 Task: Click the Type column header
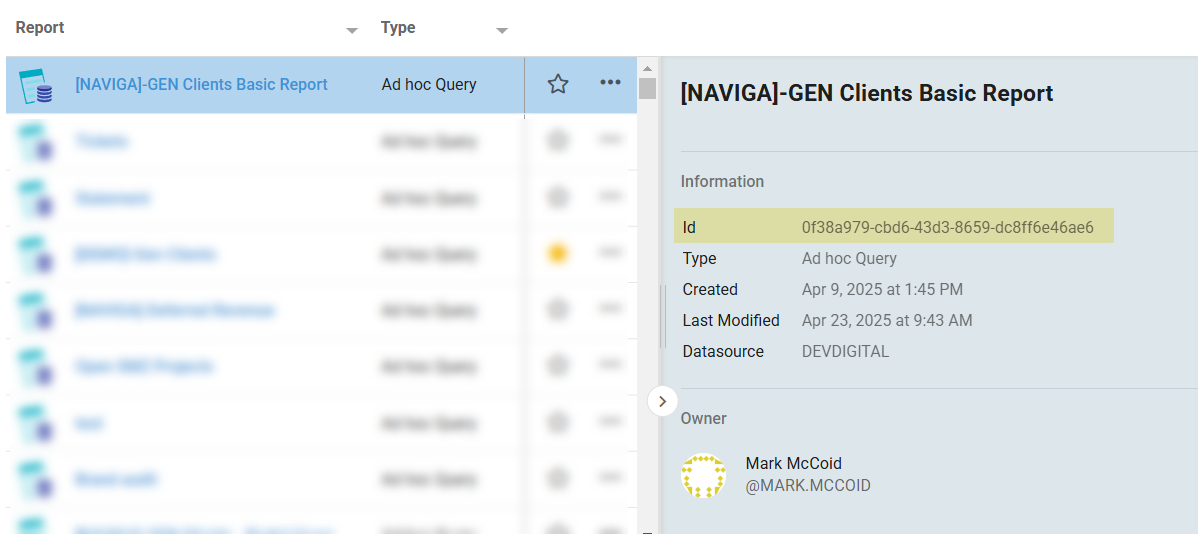tap(398, 28)
